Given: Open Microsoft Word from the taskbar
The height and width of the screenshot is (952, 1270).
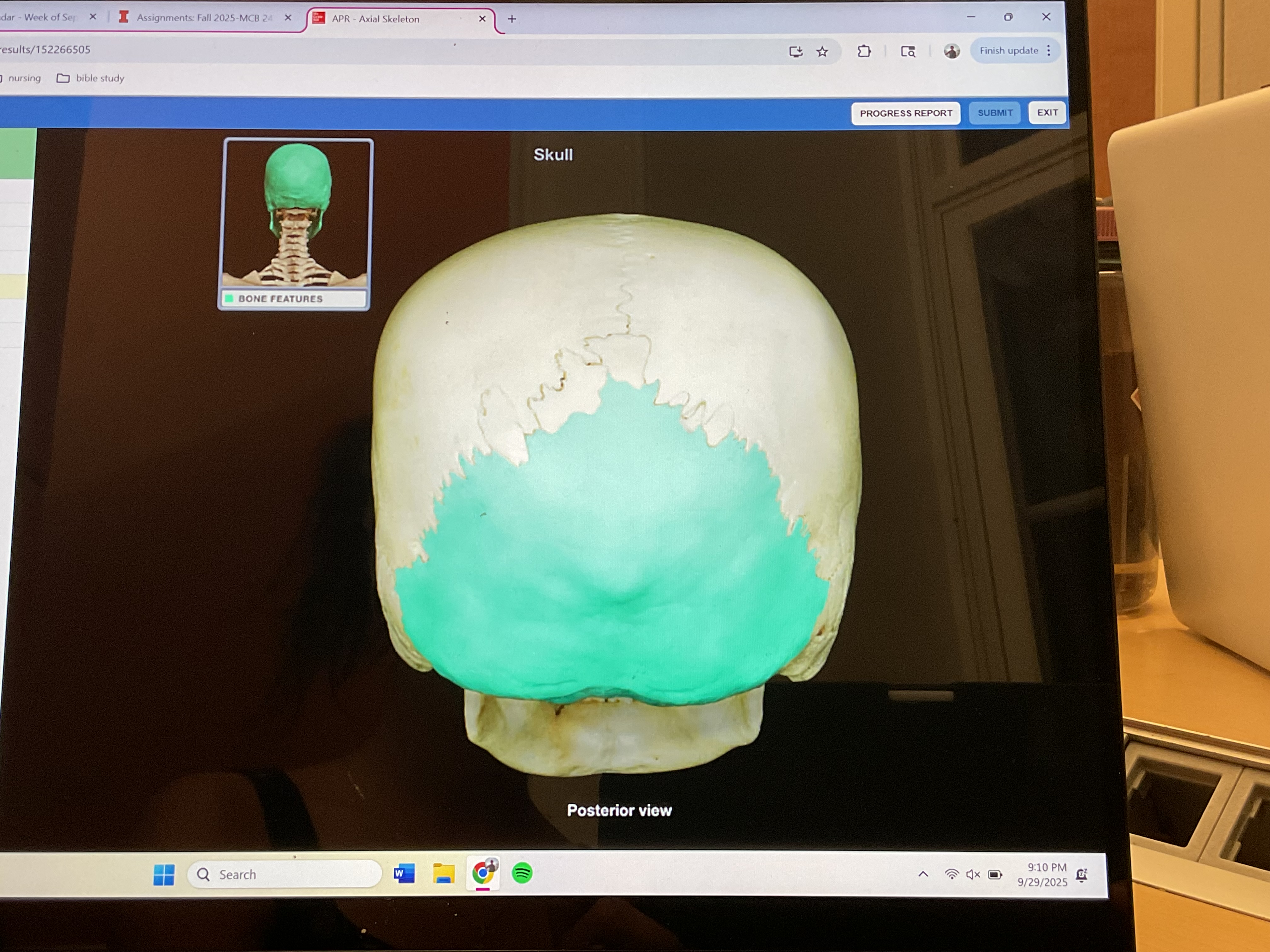Looking at the screenshot, I should tap(404, 874).
